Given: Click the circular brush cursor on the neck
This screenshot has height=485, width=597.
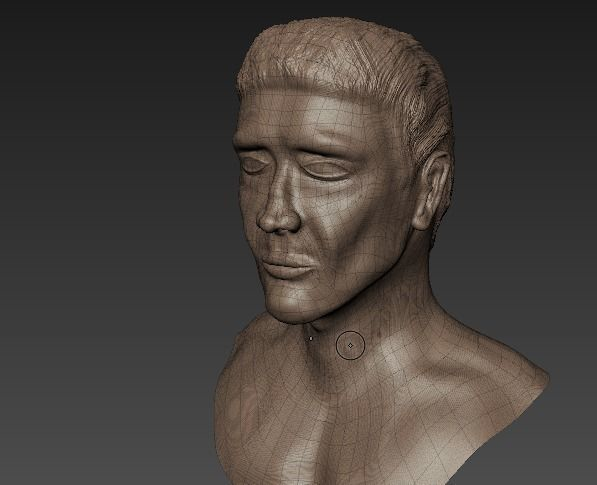Looking at the screenshot, I should 350,345.
